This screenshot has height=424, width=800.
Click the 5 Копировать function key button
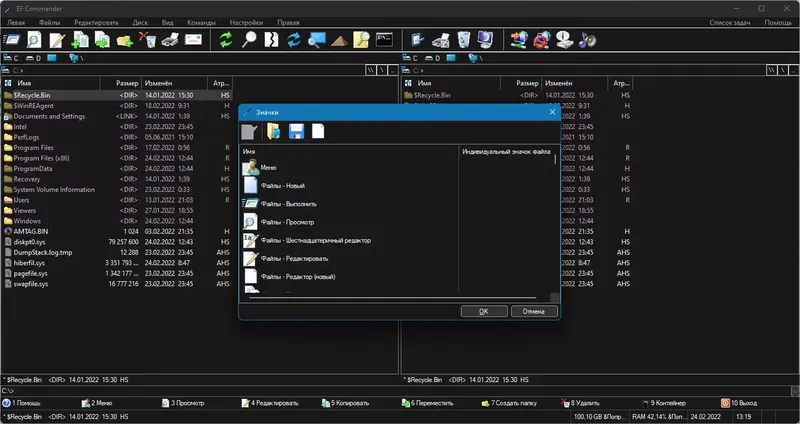[345, 403]
